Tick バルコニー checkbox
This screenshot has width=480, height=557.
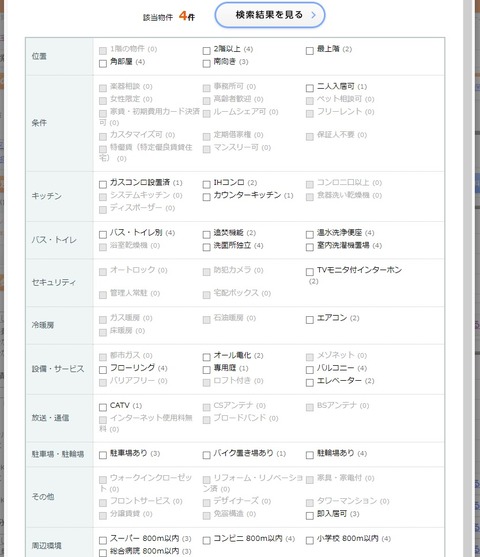309,370
